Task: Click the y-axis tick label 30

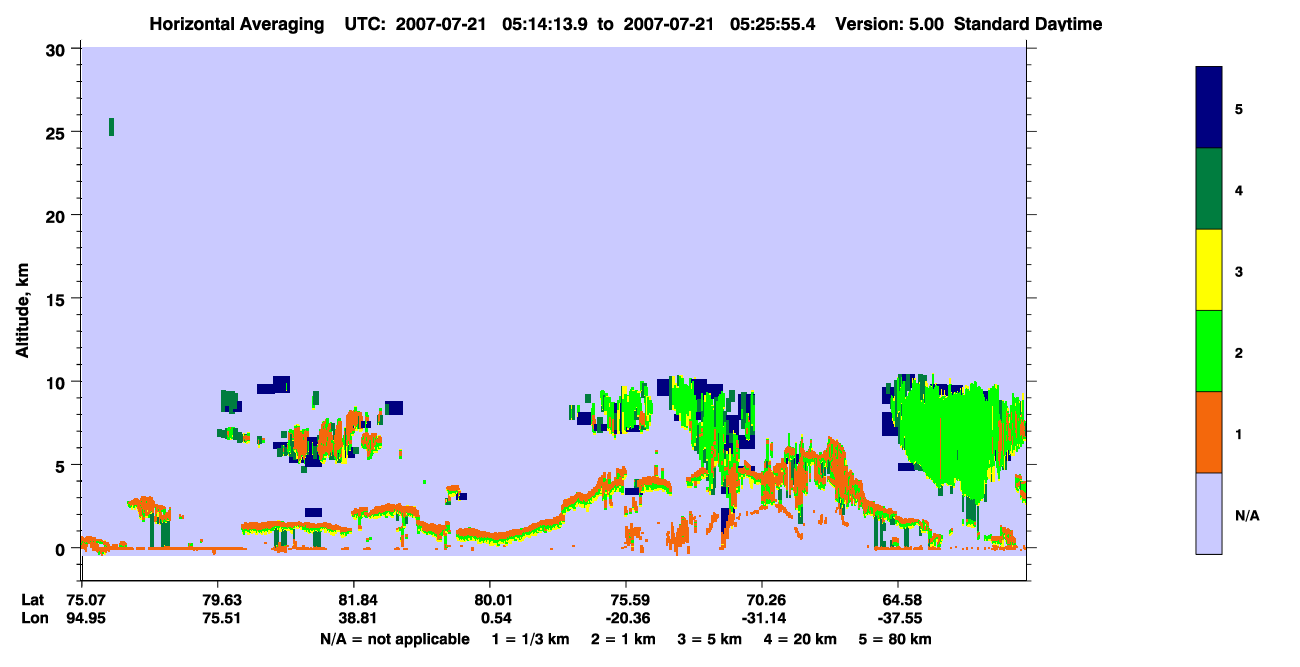Action: coord(58,49)
